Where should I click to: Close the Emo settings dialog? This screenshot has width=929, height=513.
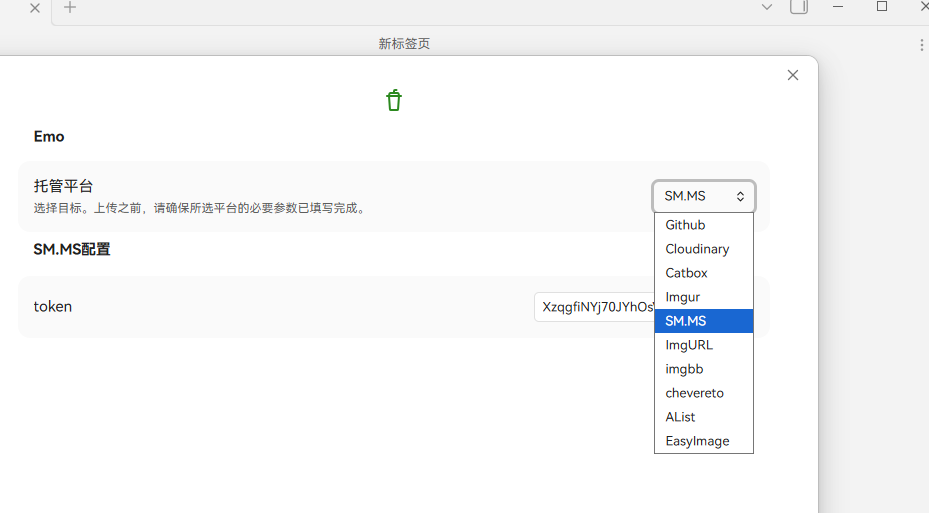click(793, 75)
